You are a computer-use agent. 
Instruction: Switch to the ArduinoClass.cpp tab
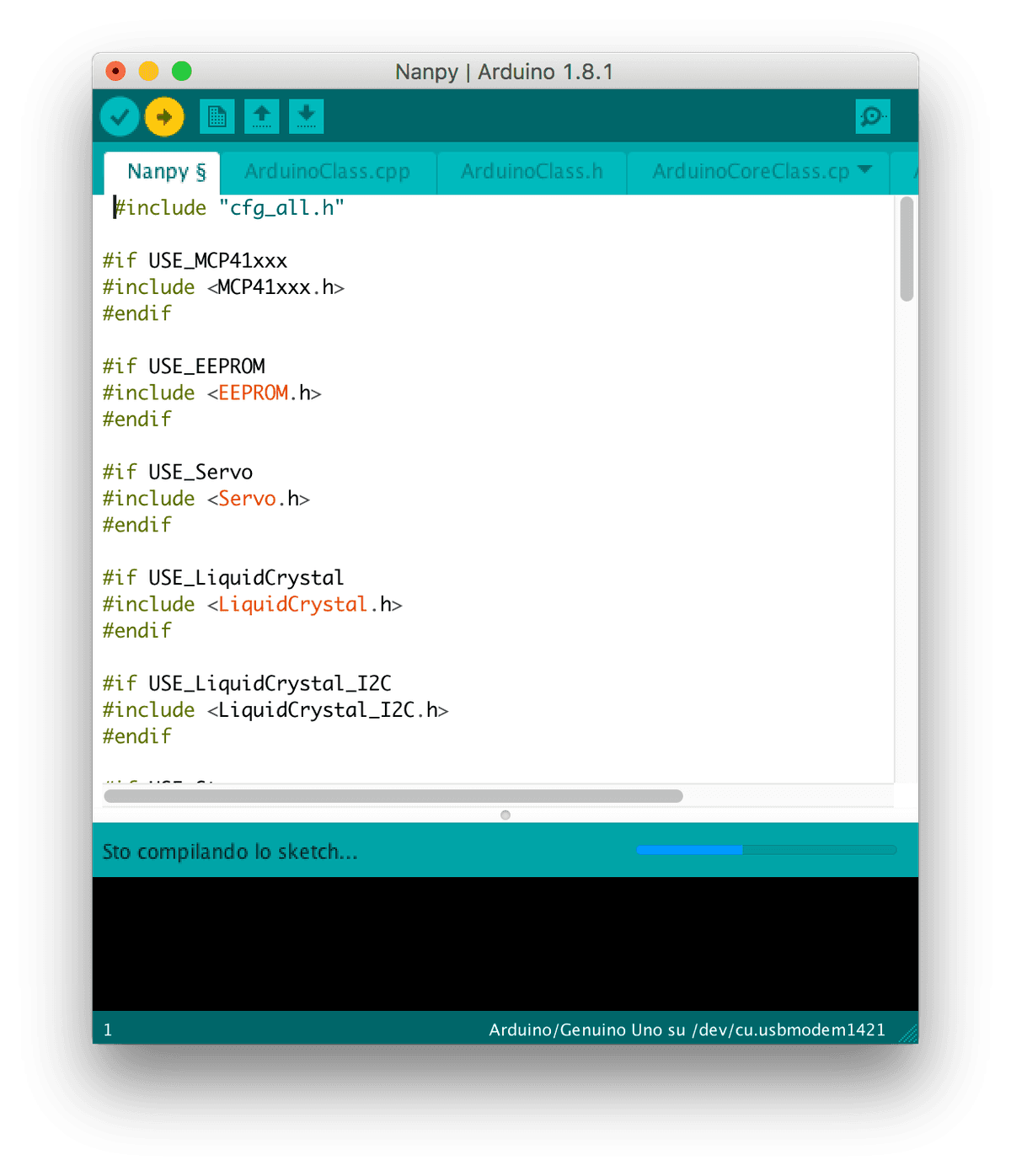coord(327,171)
